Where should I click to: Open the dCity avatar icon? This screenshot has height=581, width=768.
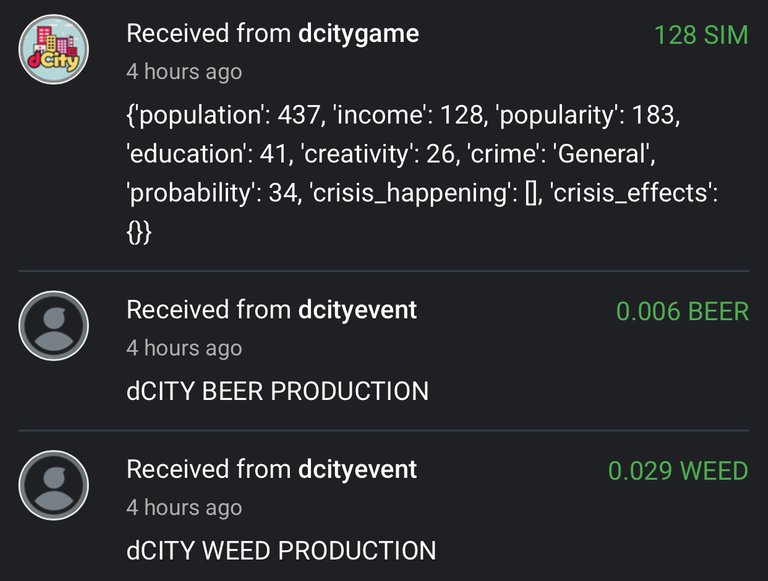coord(54,49)
